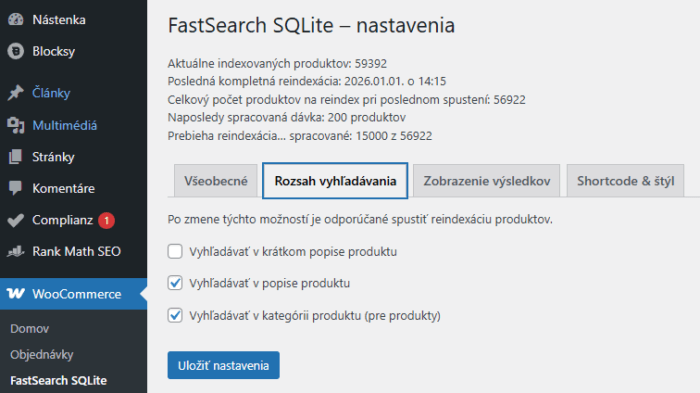The height and width of the screenshot is (393, 700).
Task: Click the Complianz checkmark icon
Action: tap(16, 220)
